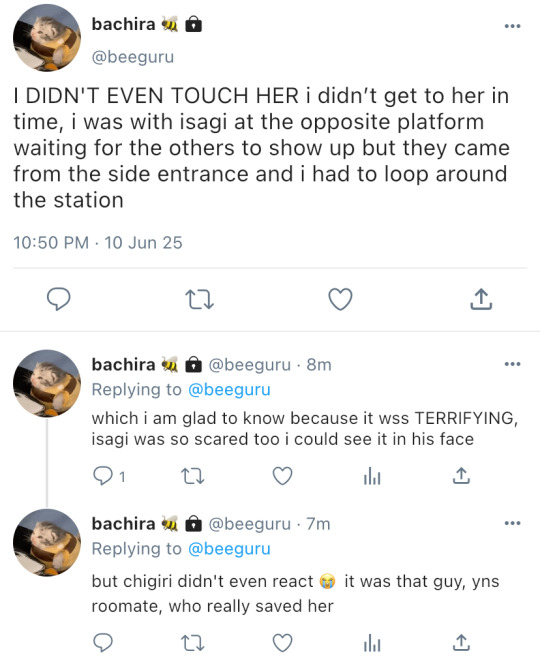Viewport: 540px width, 664px height.
Task: Share the main tweet
Action: pos(481,299)
